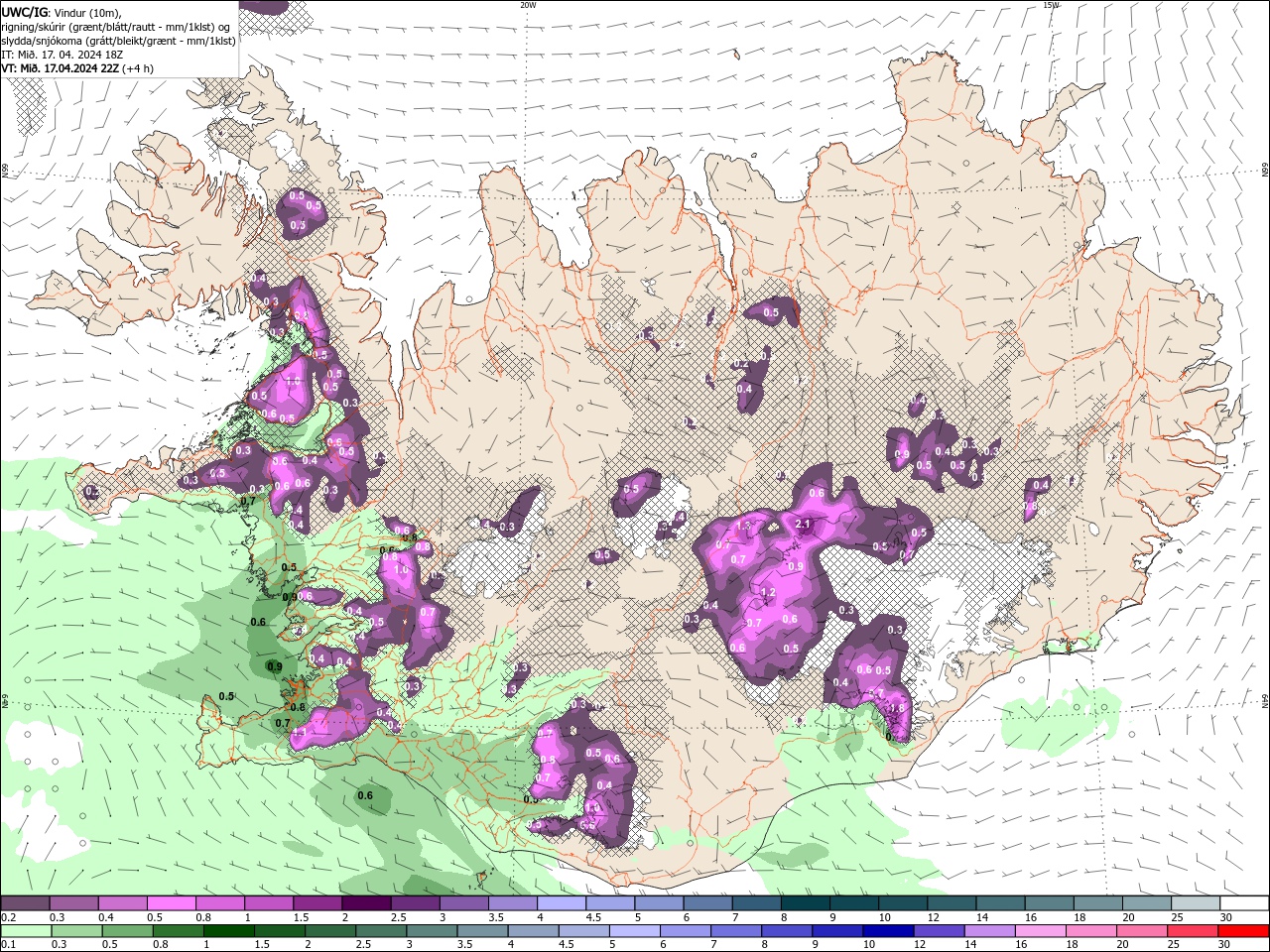Pick the dark teal swatch labeled 8 in top legend row
1270x952 pixels.
tap(805, 903)
